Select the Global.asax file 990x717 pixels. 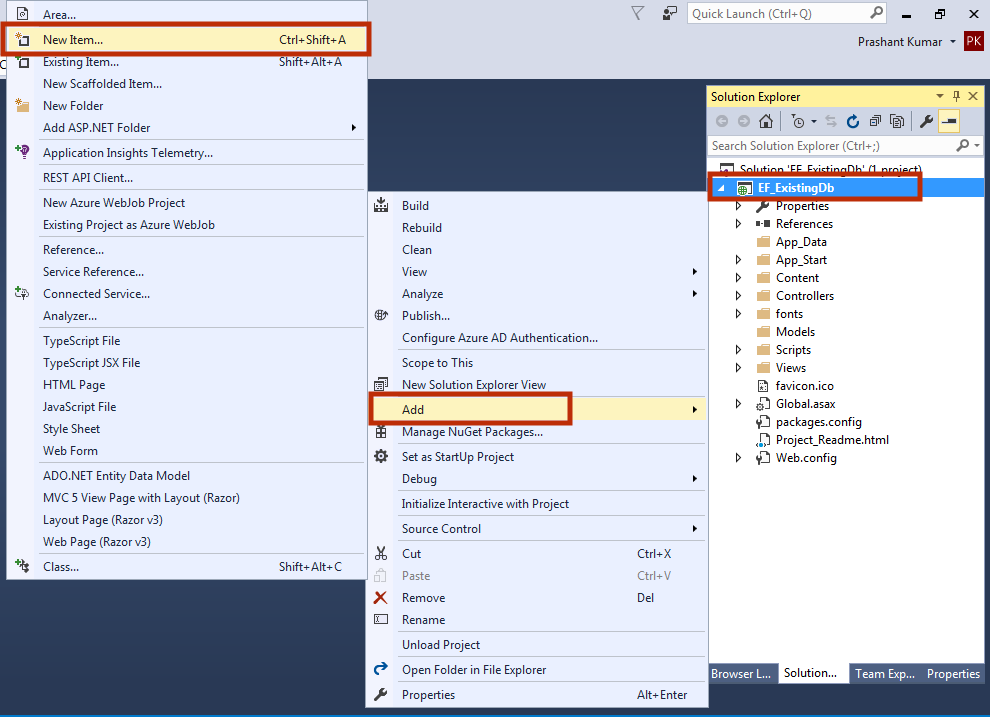805,404
